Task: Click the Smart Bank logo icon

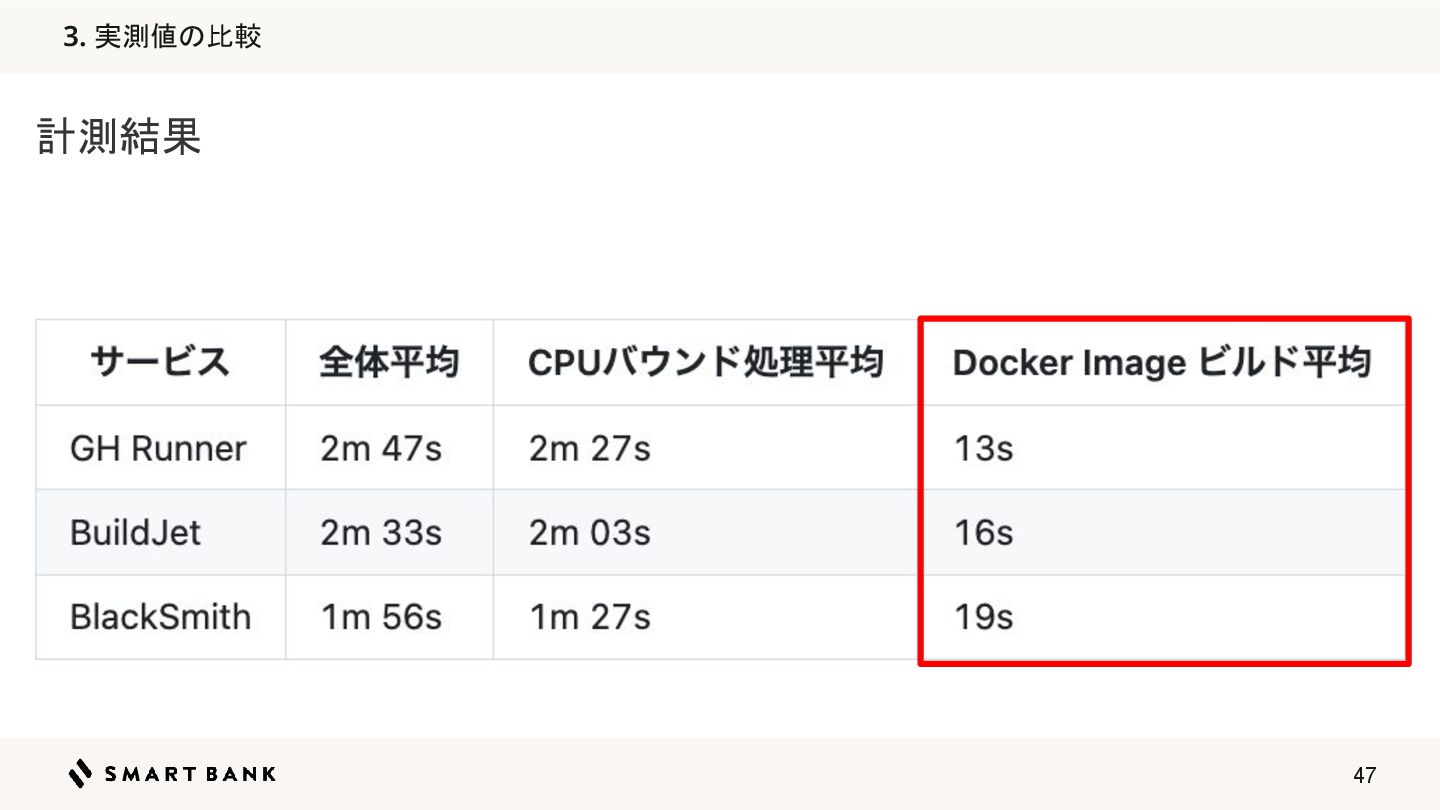Action: (x=80, y=773)
